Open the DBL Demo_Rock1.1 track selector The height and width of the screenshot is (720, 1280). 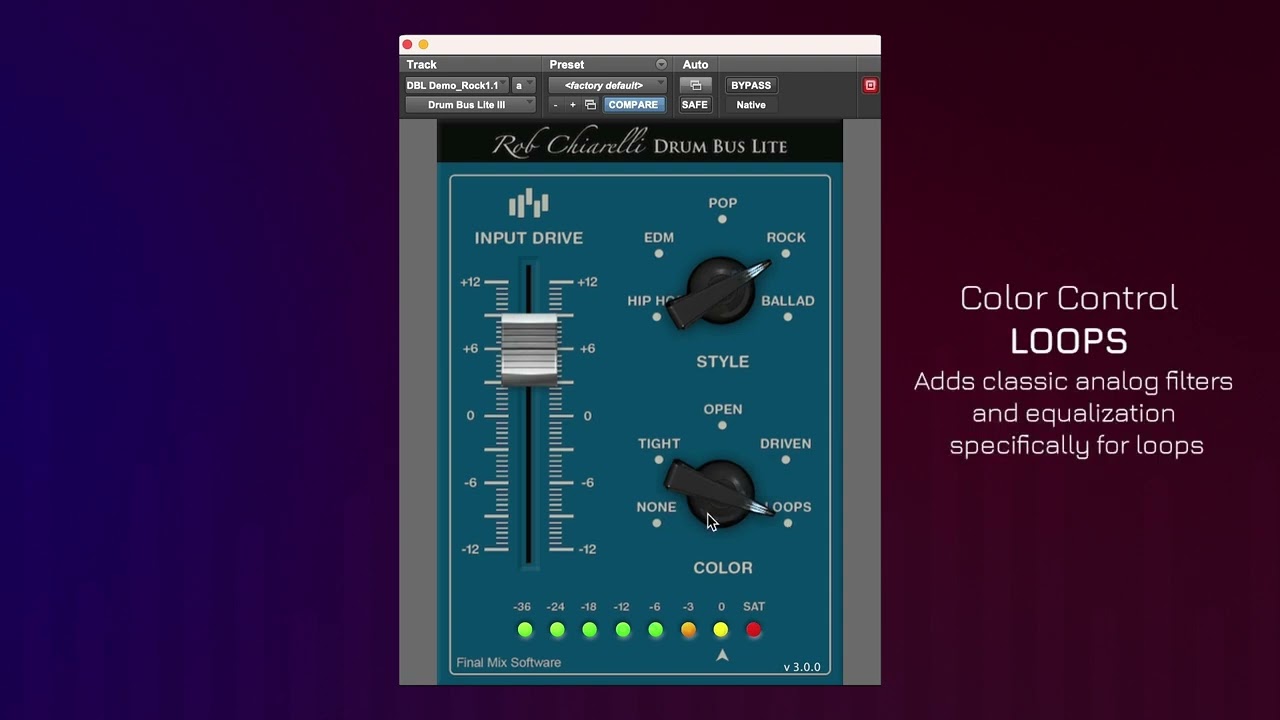point(457,85)
